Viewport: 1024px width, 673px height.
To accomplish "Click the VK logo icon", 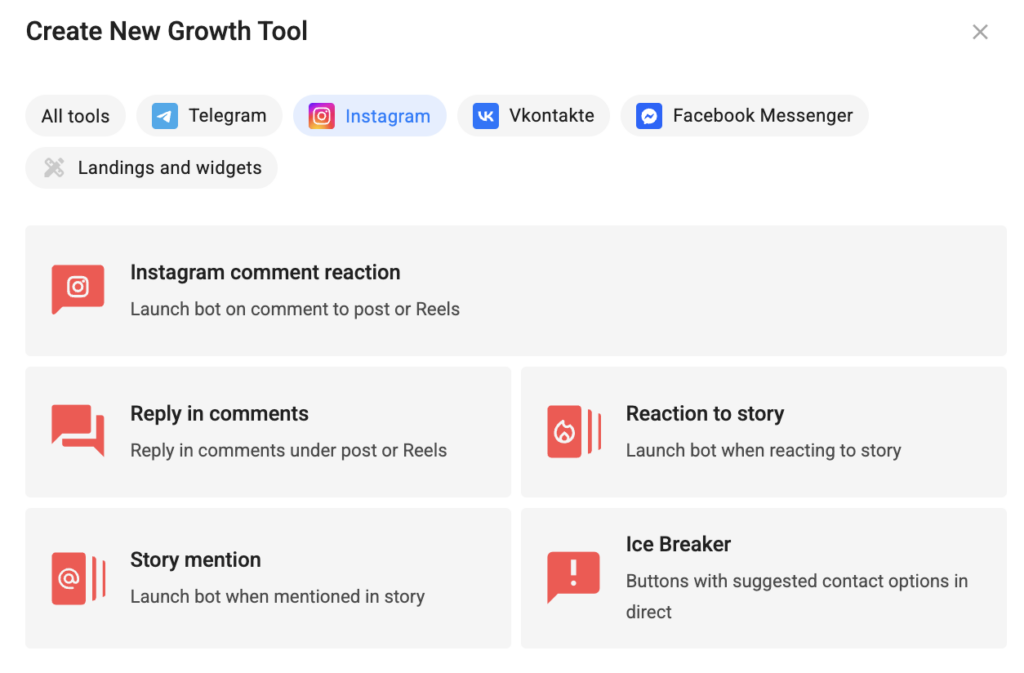I will coord(485,116).
